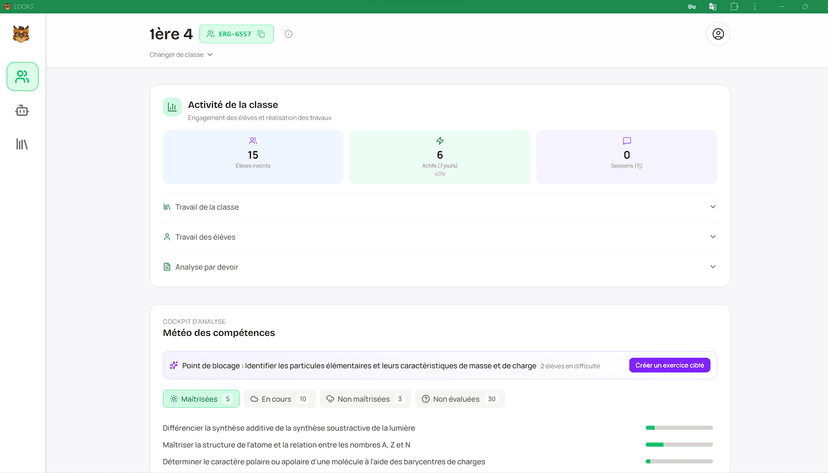Screen dimensions: 828x473
Task: Open the classes (people) sidebar section
Action: tap(22, 77)
